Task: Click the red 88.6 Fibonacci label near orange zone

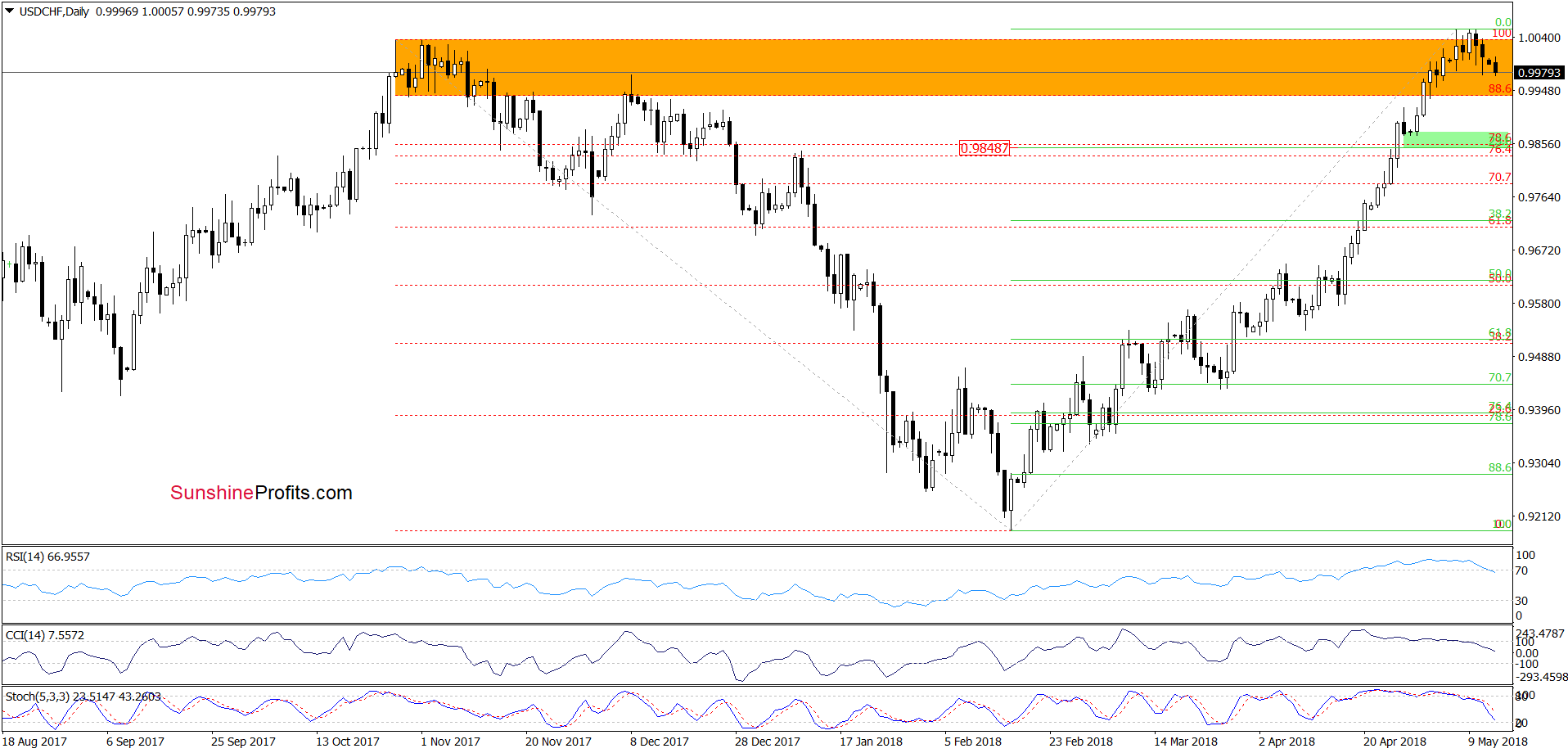Action: point(1499,89)
